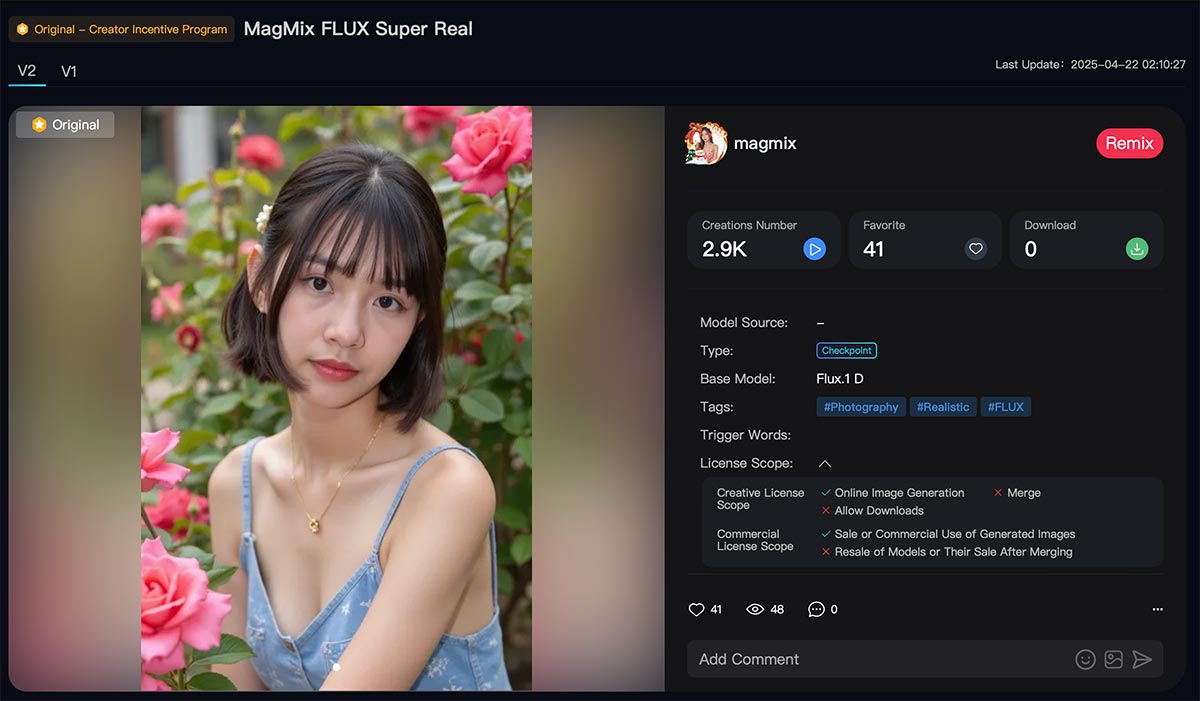
Task: Switch to the V1 tab
Action: (69, 71)
